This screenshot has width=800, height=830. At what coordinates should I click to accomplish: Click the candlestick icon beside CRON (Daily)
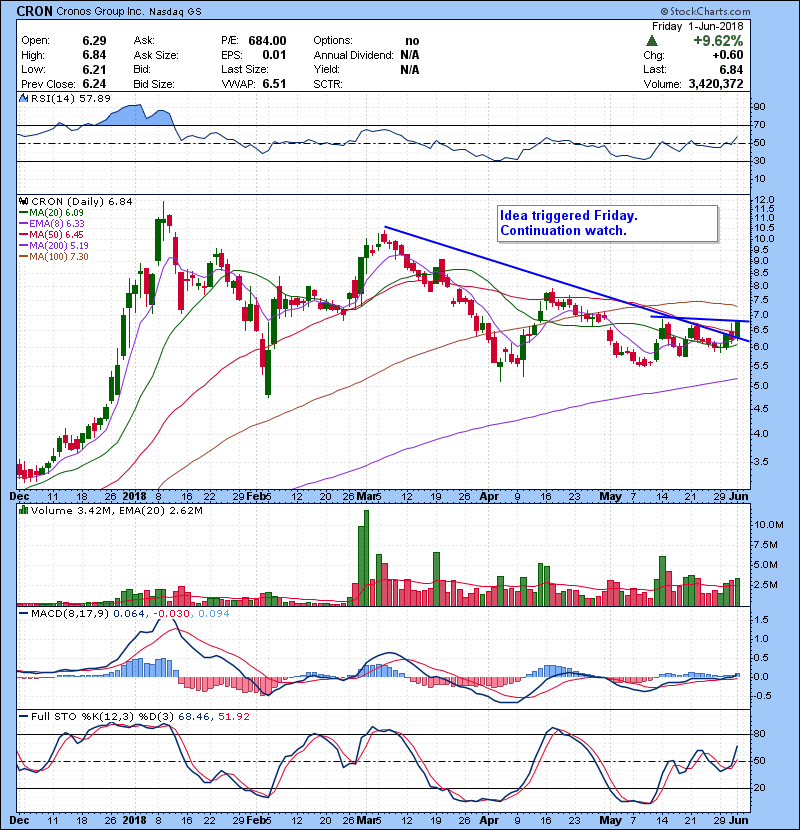point(21,201)
